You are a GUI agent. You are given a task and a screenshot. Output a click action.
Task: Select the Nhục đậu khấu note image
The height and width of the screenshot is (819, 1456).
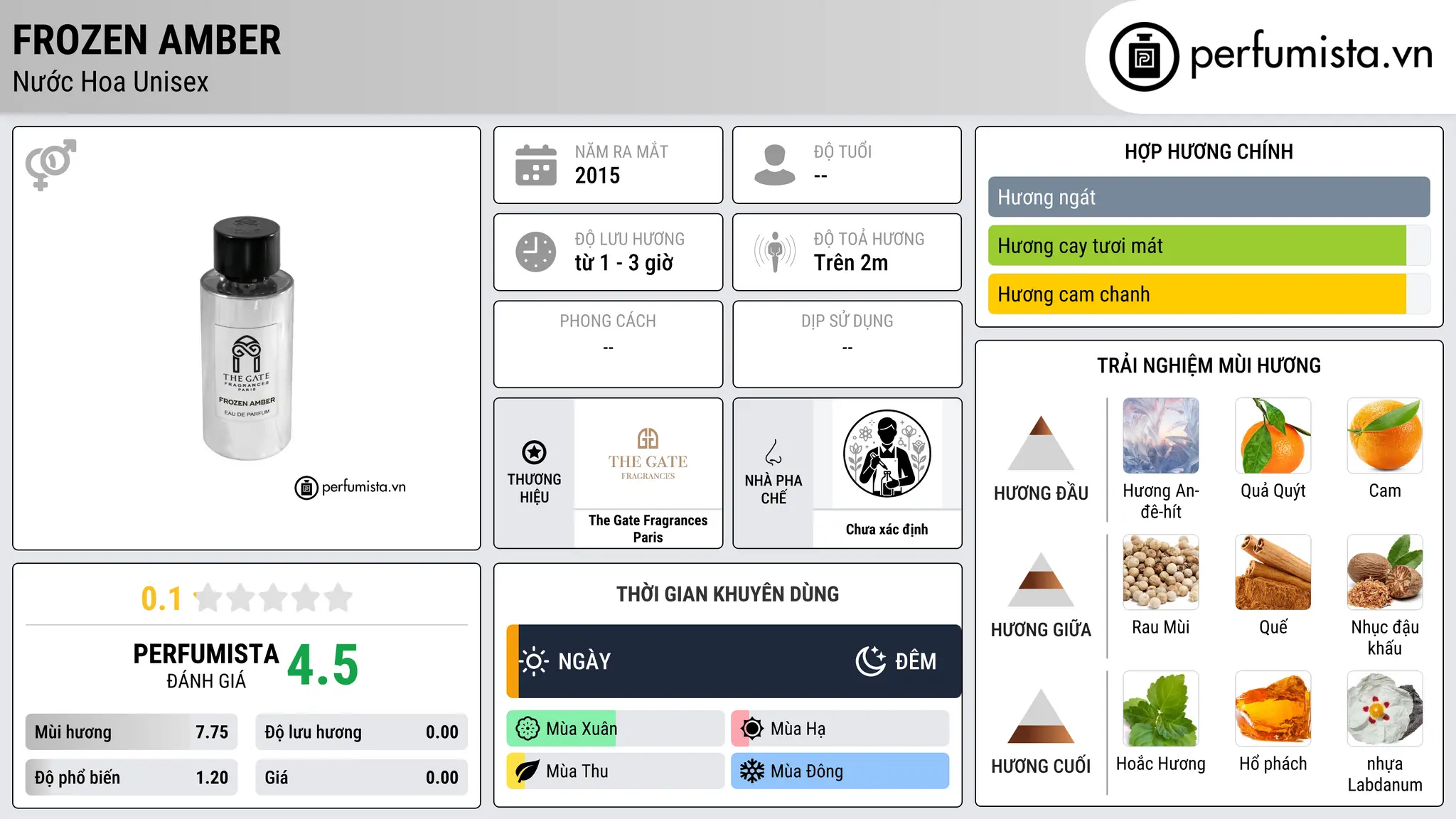[1385, 572]
